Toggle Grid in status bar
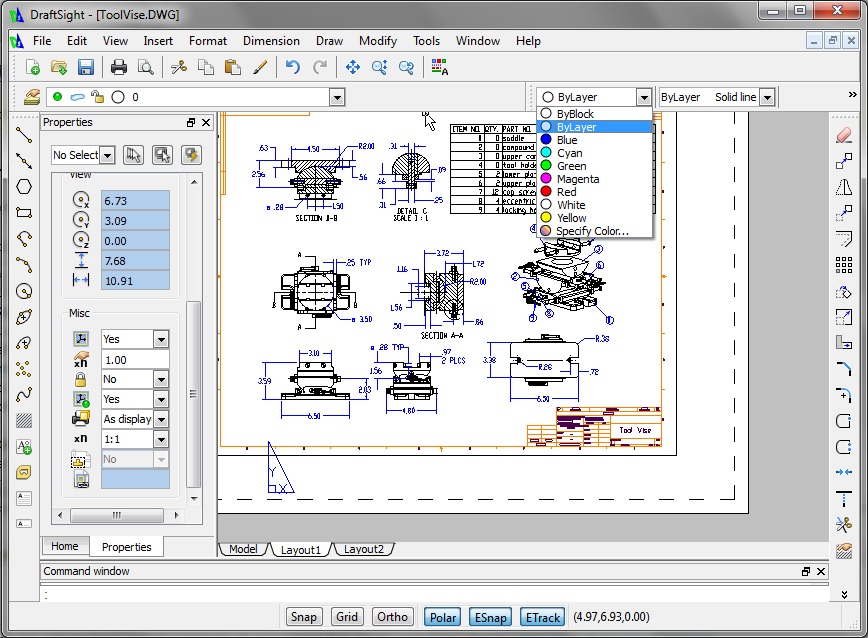 (347, 616)
